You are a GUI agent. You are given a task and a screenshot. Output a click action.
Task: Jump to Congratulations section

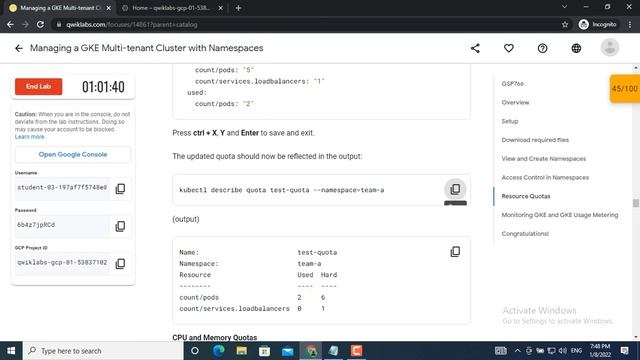525,233
